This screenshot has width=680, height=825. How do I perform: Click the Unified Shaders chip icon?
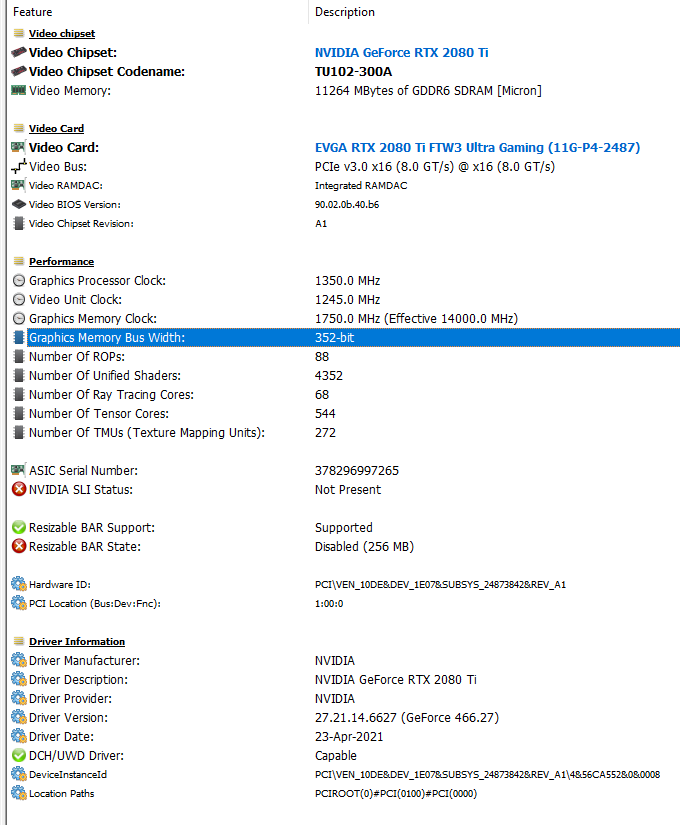click(x=18, y=375)
